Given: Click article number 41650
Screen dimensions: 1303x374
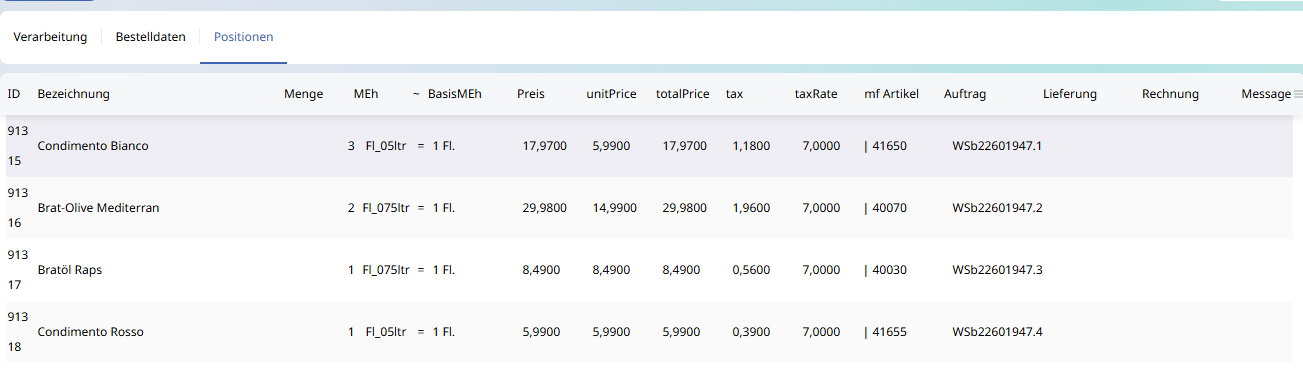Looking at the screenshot, I should pos(890,146).
